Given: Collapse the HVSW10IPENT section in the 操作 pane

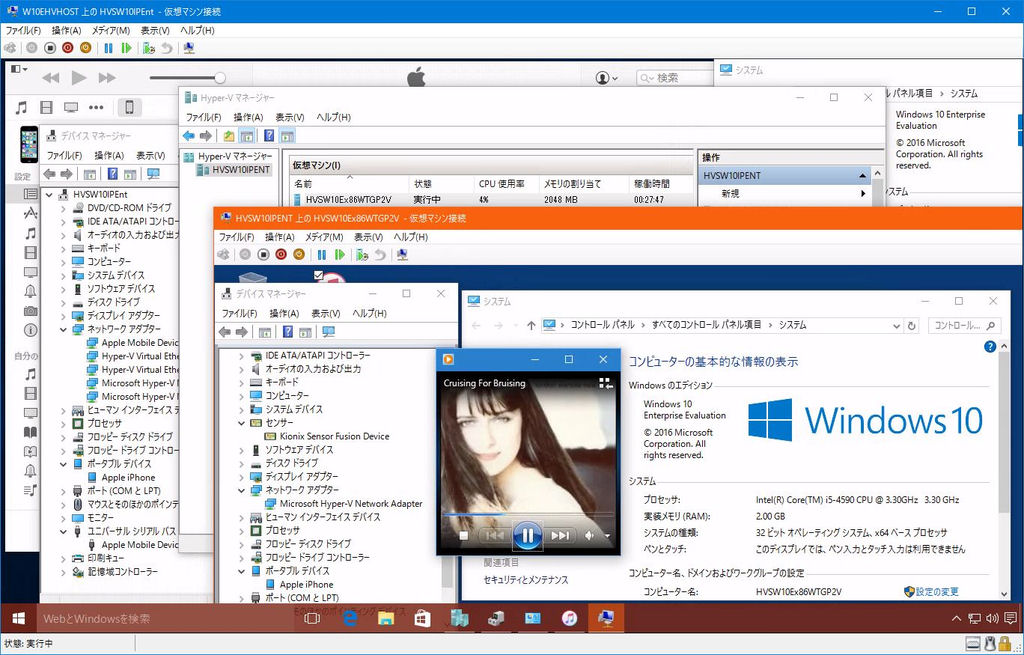Looking at the screenshot, I should (x=863, y=176).
